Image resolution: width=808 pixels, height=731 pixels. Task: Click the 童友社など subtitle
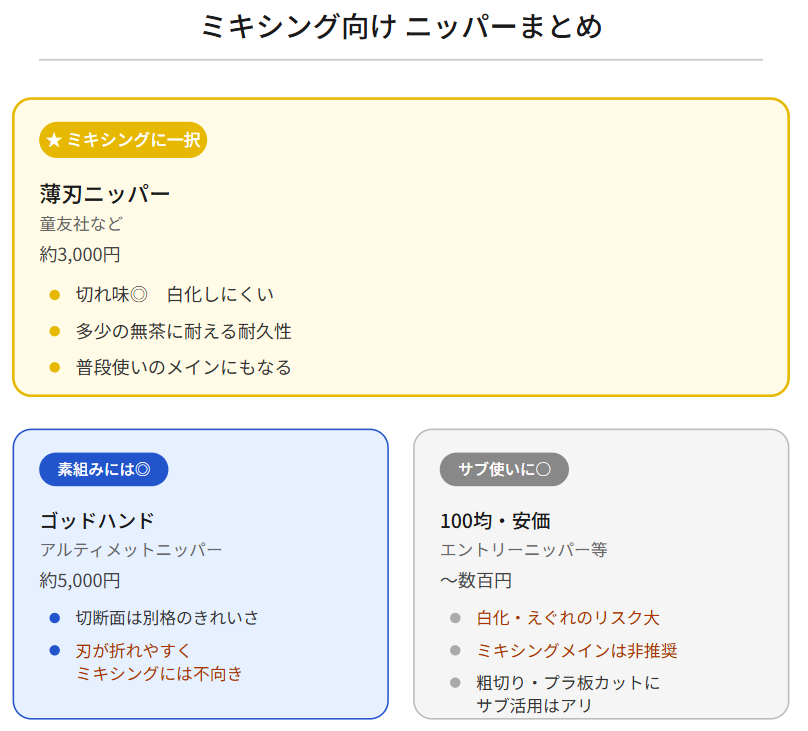click(x=81, y=224)
